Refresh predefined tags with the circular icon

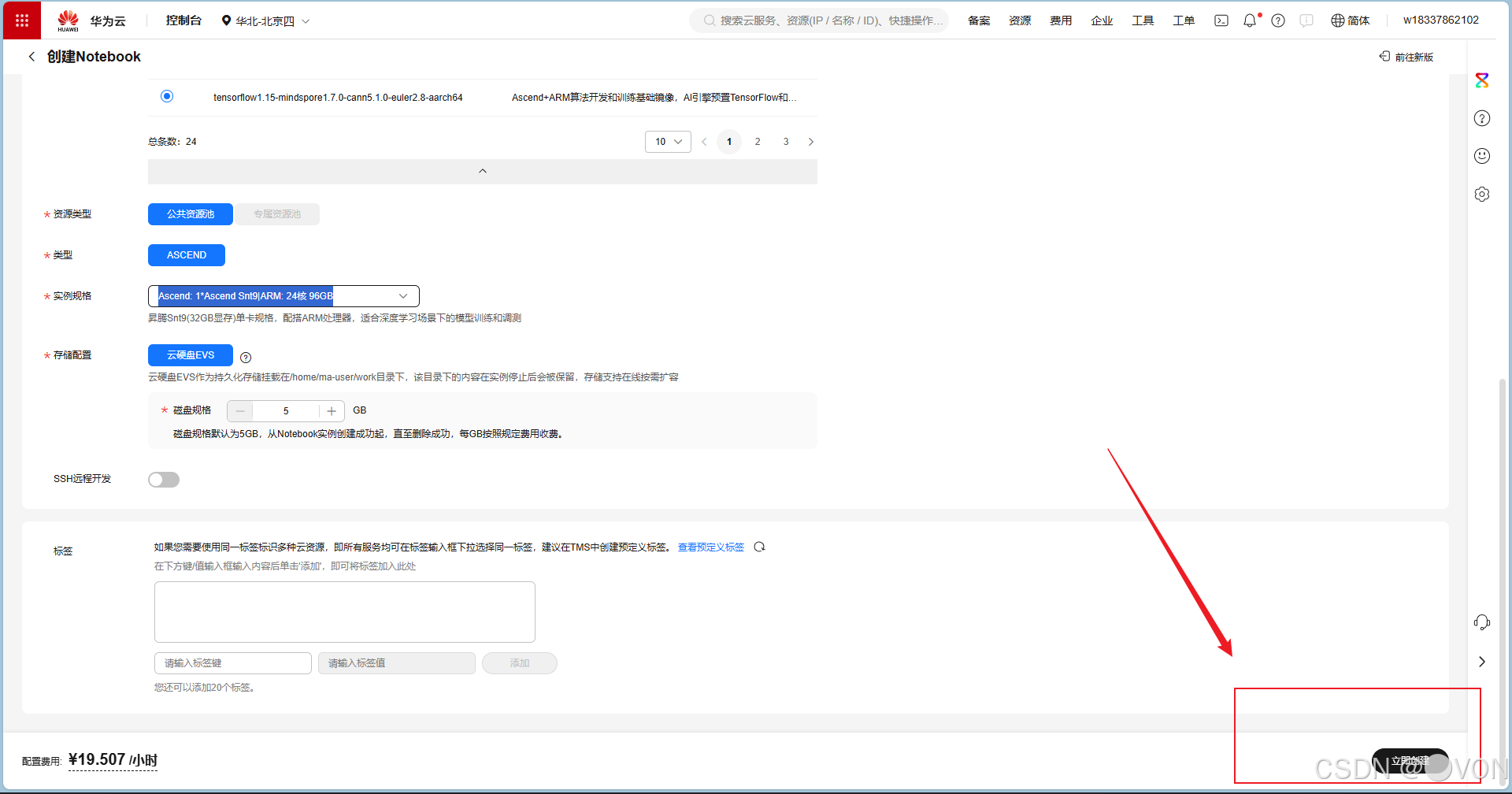[x=759, y=547]
